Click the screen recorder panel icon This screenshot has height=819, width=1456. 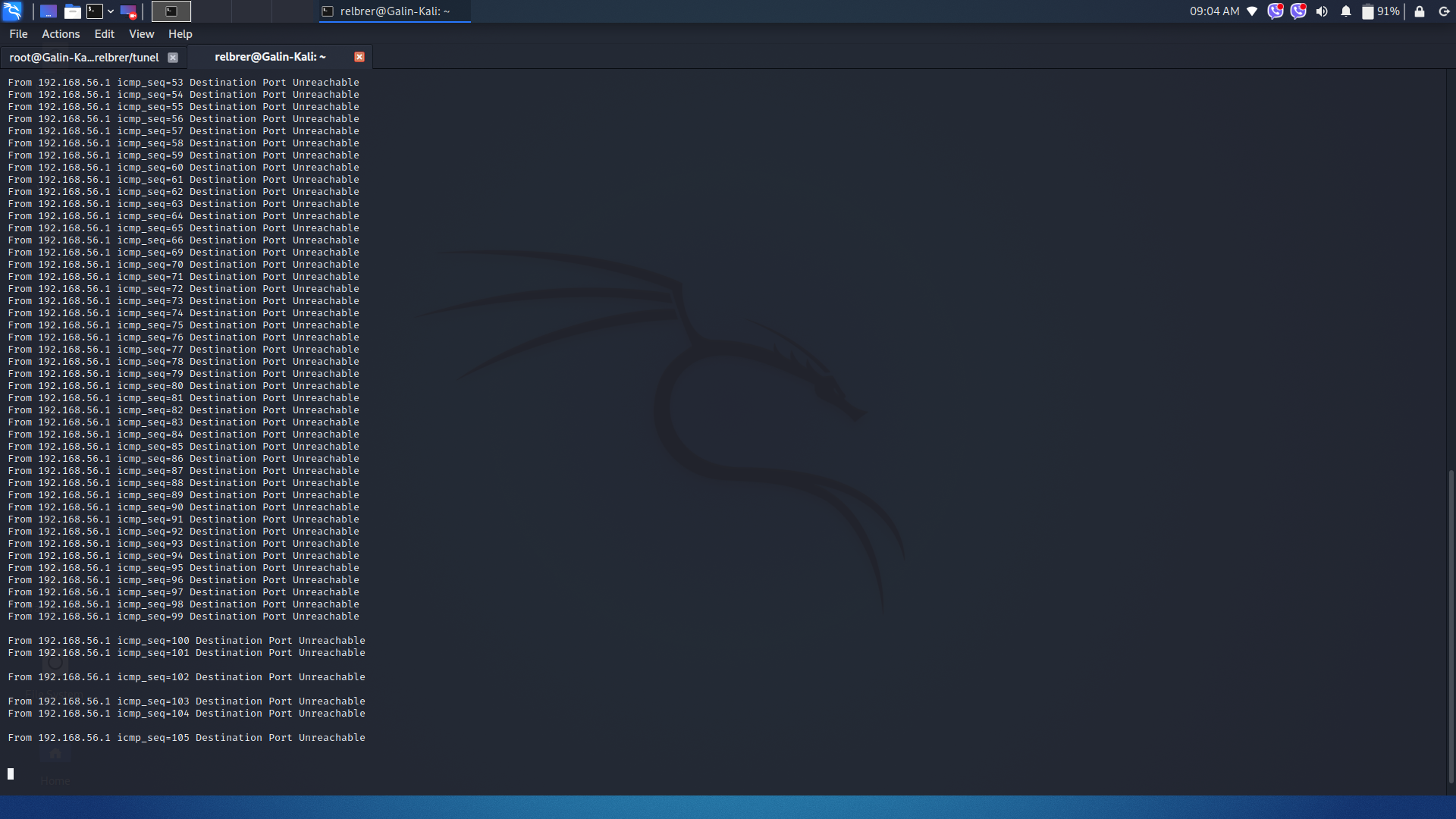point(128,11)
